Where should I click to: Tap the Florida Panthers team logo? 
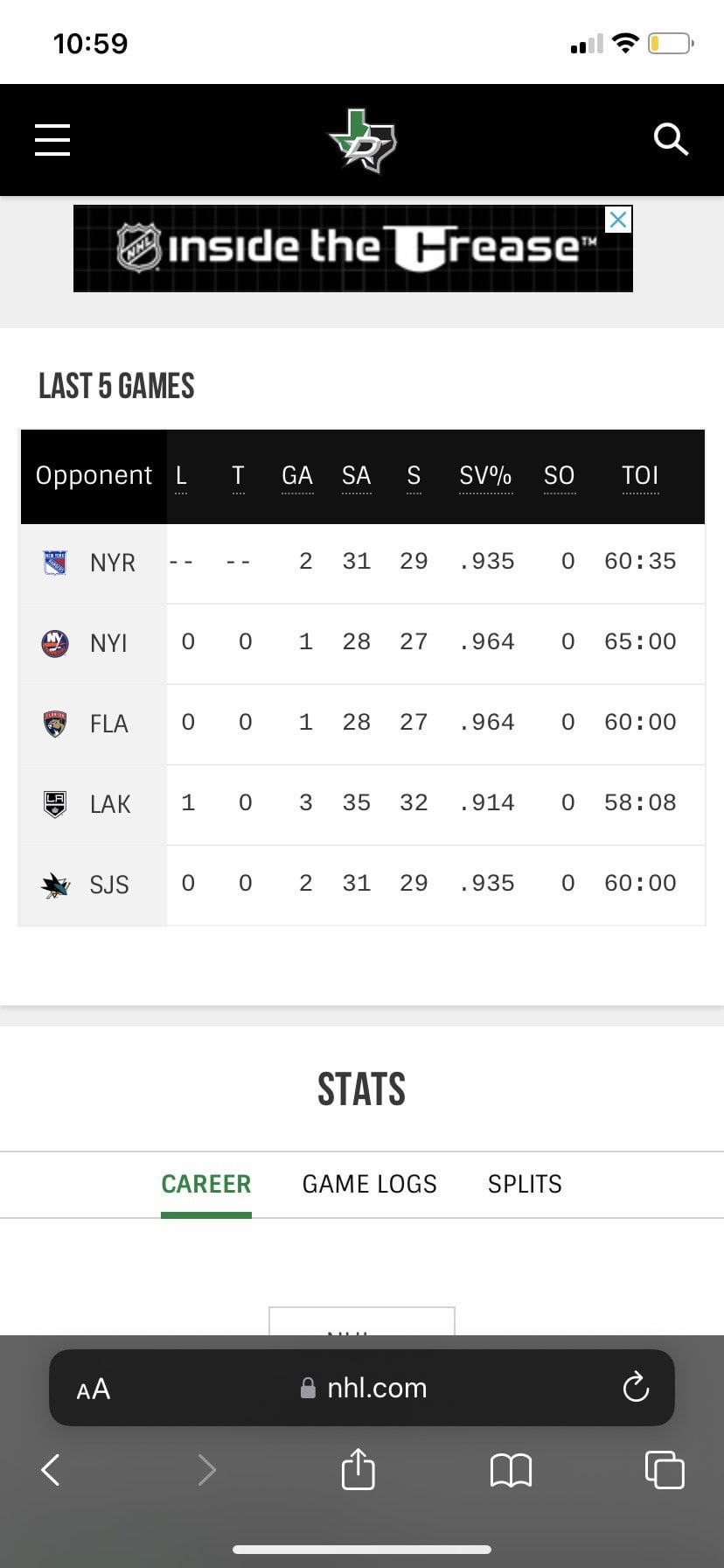coord(55,724)
